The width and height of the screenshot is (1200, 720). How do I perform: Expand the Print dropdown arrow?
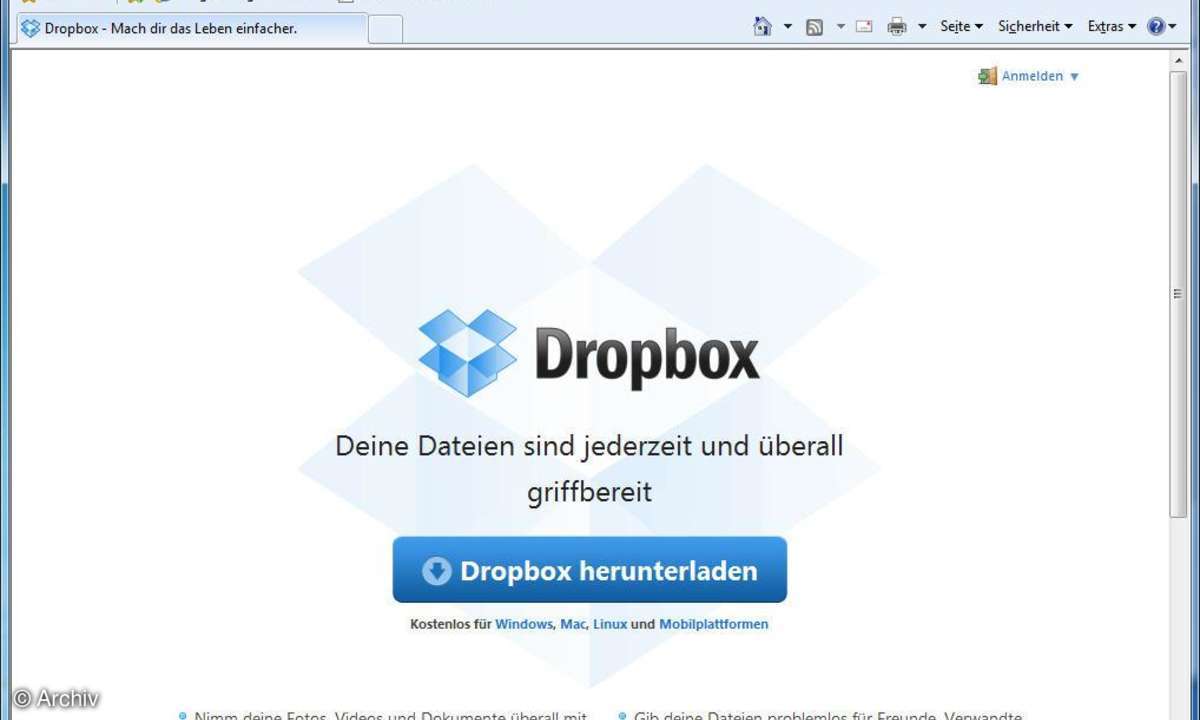(921, 27)
